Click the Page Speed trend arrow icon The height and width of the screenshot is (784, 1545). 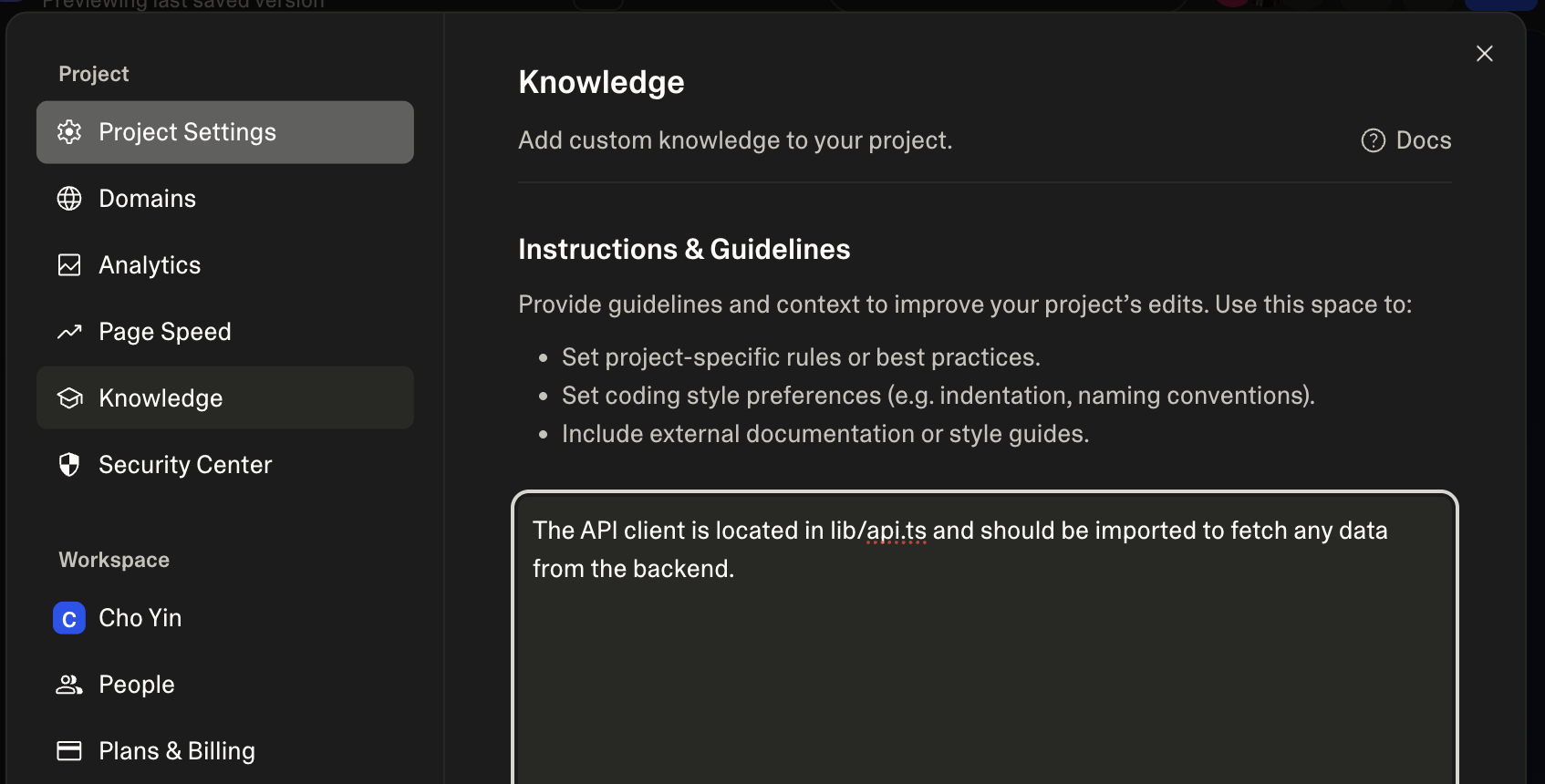(x=69, y=331)
